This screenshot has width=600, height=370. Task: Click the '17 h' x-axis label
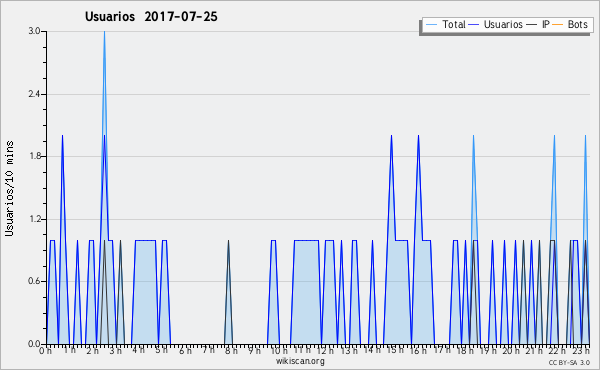[x=442, y=350]
